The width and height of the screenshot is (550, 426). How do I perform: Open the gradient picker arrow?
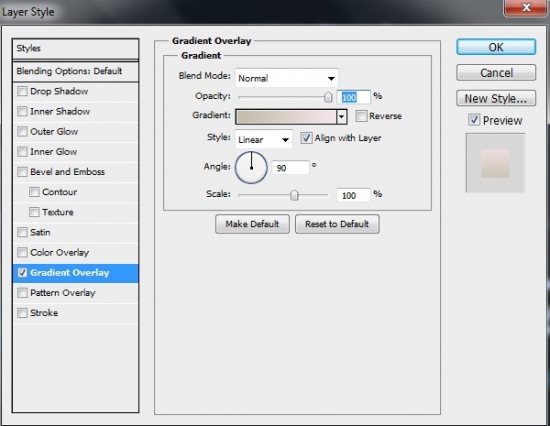click(x=342, y=117)
